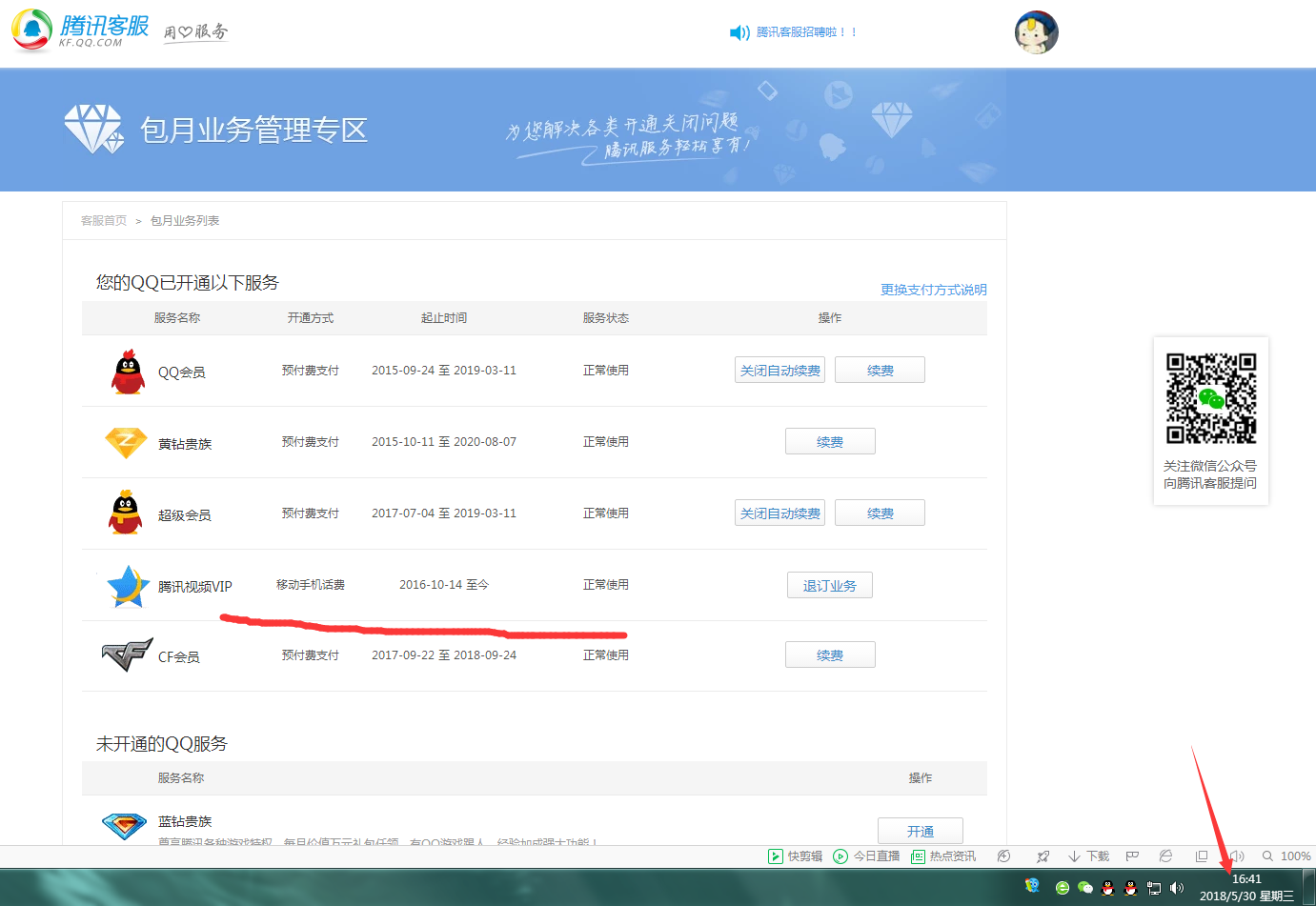This screenshot has width=1316, height=906.
Task: Click the 腾讯视频VIP star icon
Action: click(x=128, y=586)
